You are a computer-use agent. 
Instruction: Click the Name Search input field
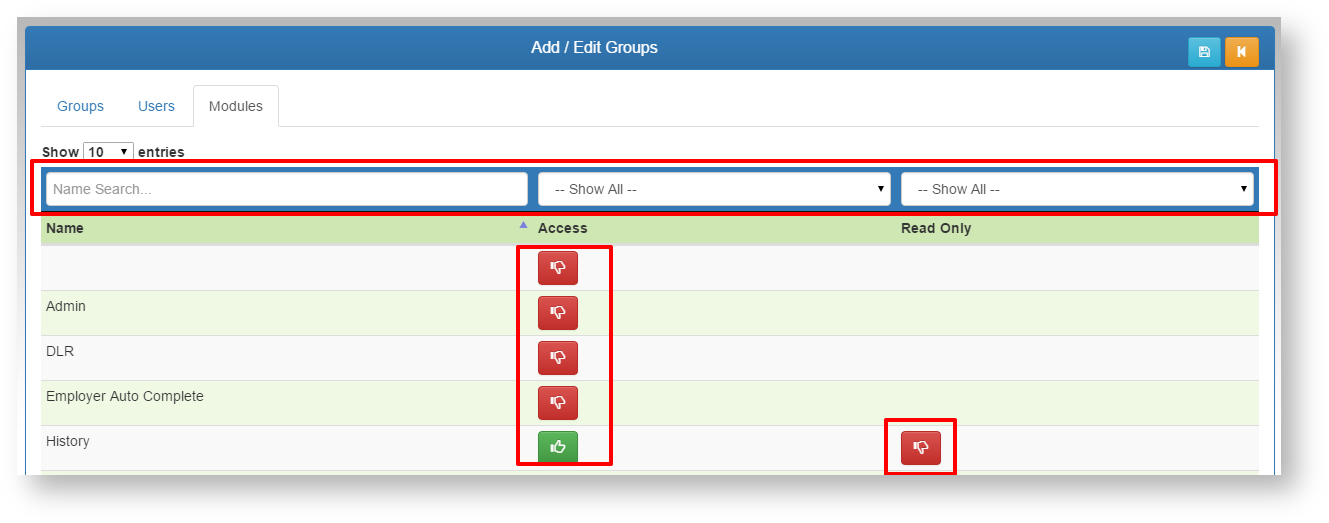[x=287, y=189]
